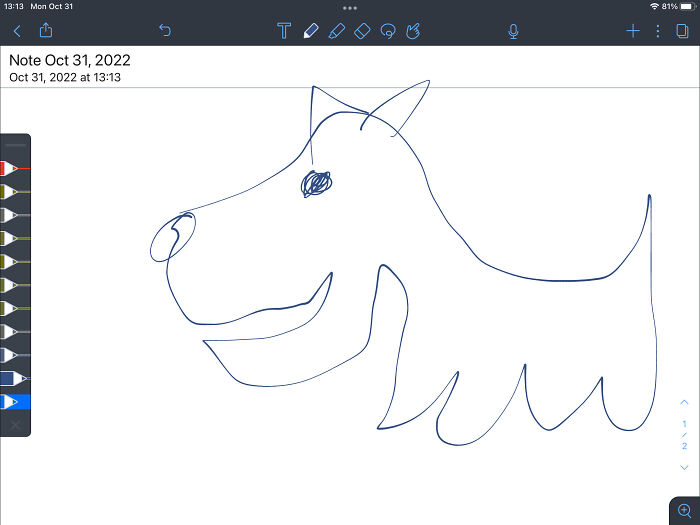Screen dimensions: 700x525
Task: Open the zoom magnifier tool
Action: click(x=684, y=510)
